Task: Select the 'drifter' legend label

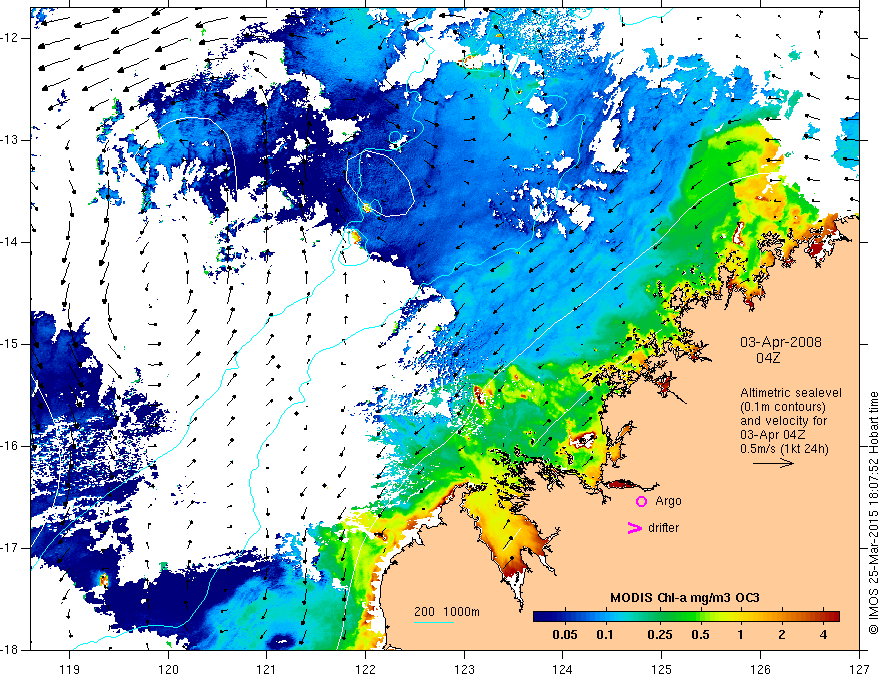Action: click(x=663, y=528)
